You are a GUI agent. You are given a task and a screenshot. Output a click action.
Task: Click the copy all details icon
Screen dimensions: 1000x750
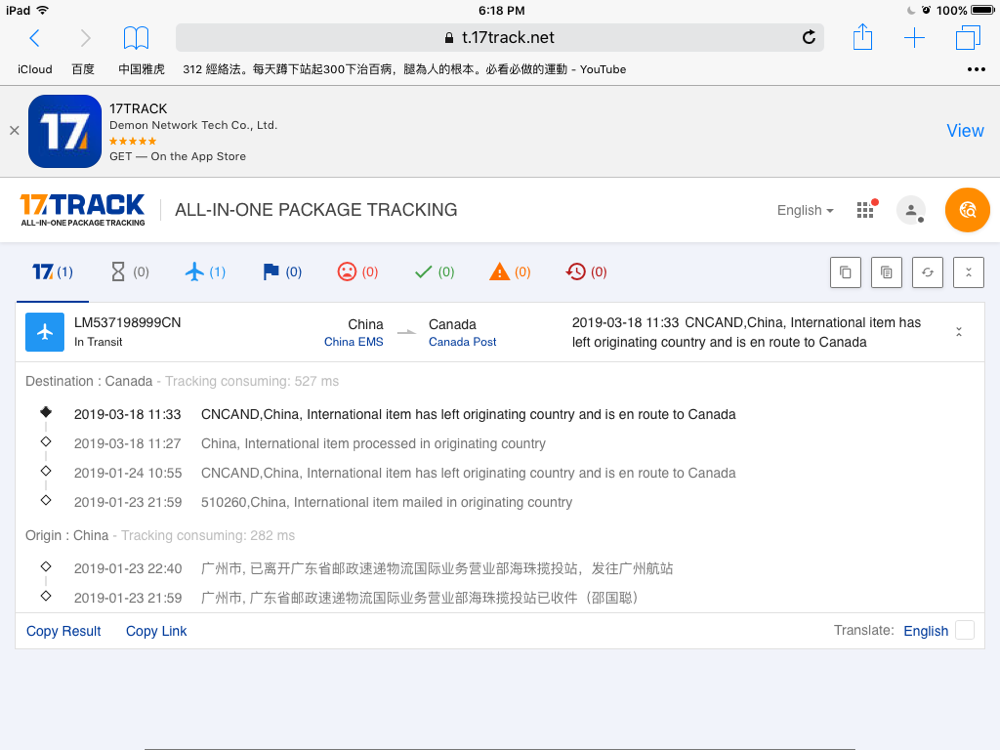[x=886, y=273]
